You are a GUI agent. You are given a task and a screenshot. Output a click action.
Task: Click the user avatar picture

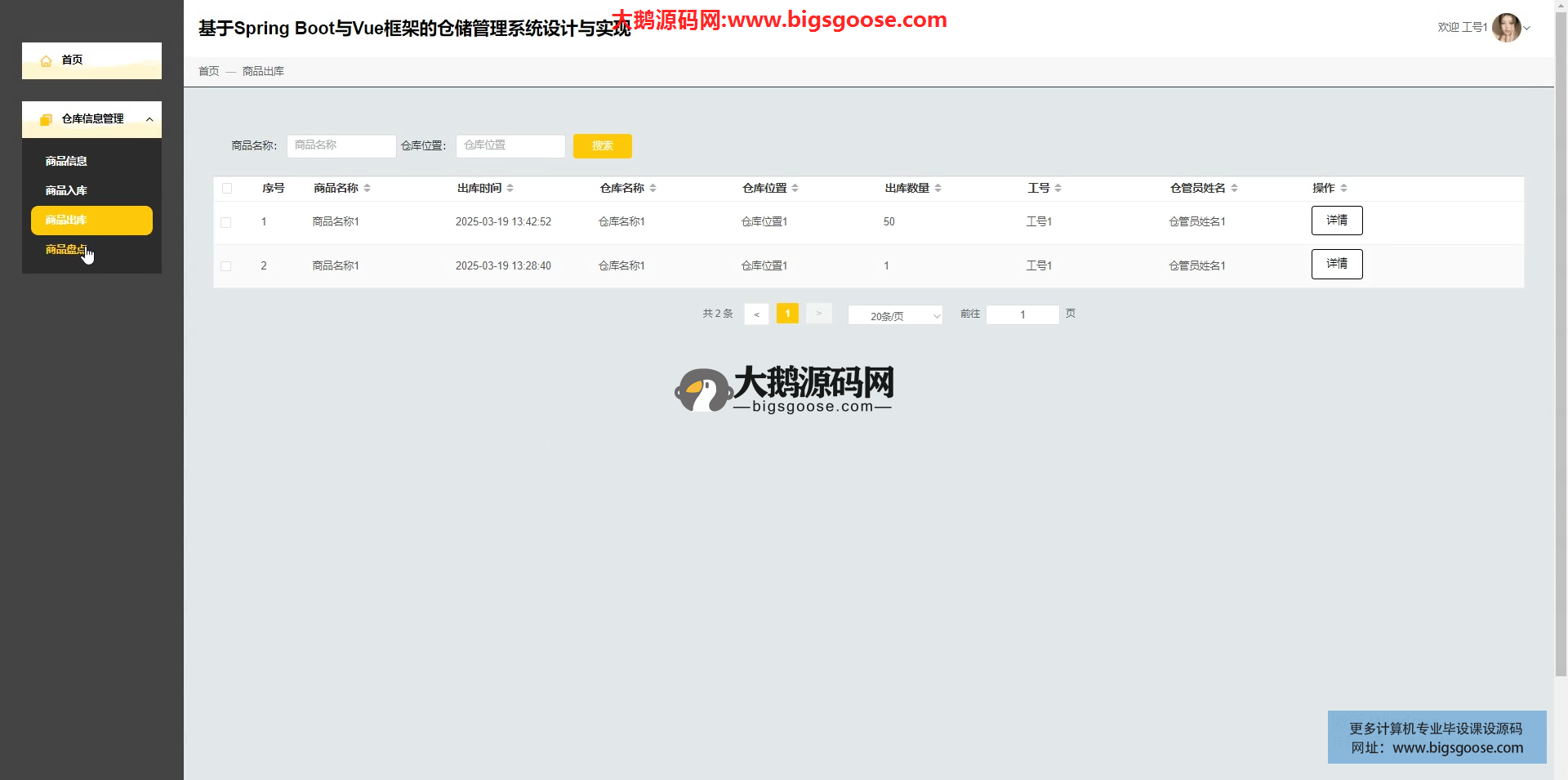(x=1505, y=28)
